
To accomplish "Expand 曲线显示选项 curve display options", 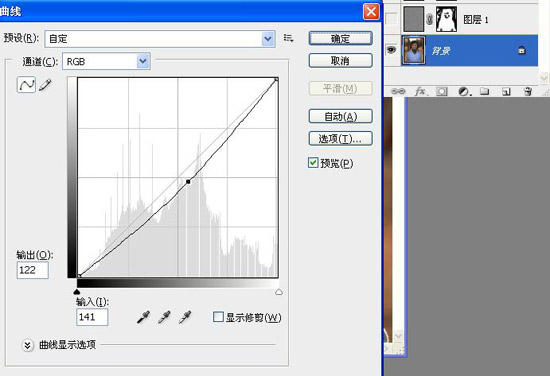I will point(27,345).
